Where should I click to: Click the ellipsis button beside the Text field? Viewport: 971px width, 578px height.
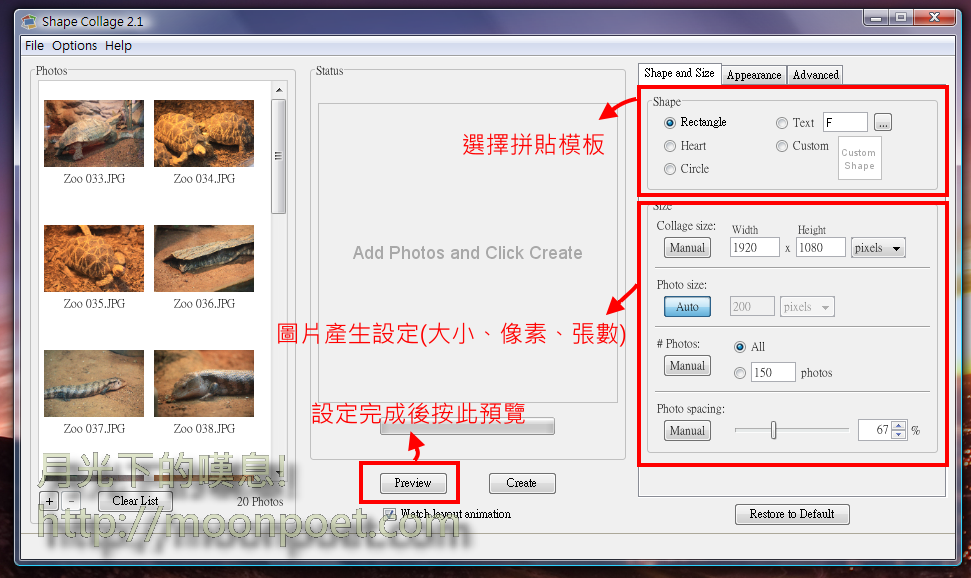tap(882, 123)
